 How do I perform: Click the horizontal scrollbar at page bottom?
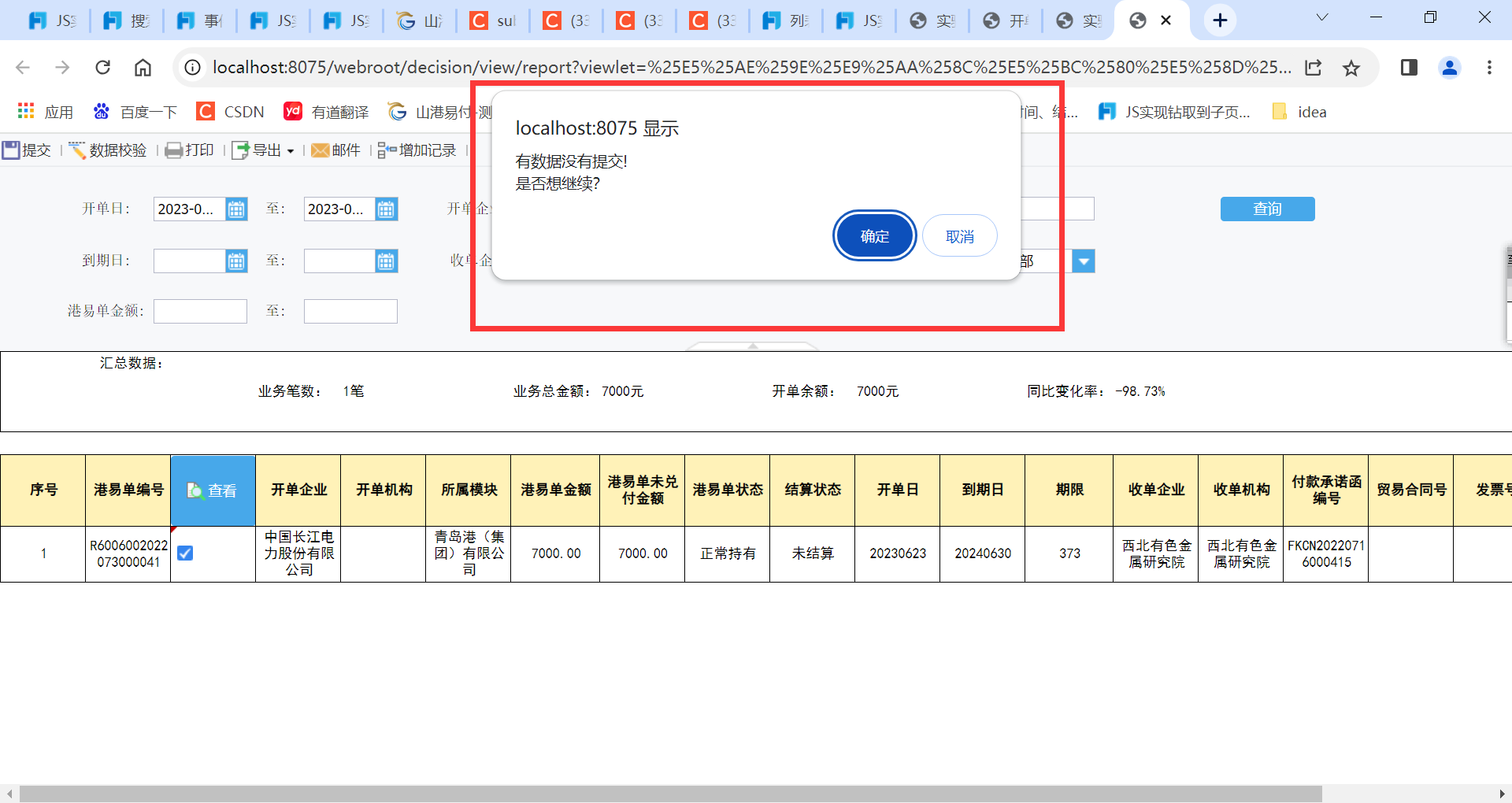[x=670, y=793]
